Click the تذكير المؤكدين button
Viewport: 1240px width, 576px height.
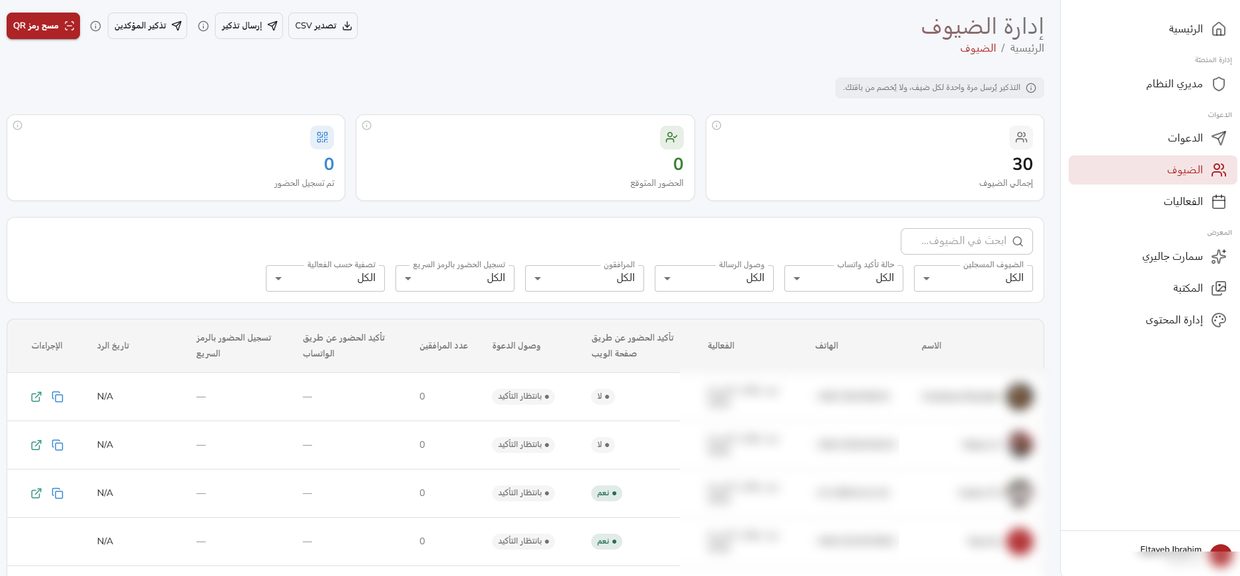tap(147, 26)
